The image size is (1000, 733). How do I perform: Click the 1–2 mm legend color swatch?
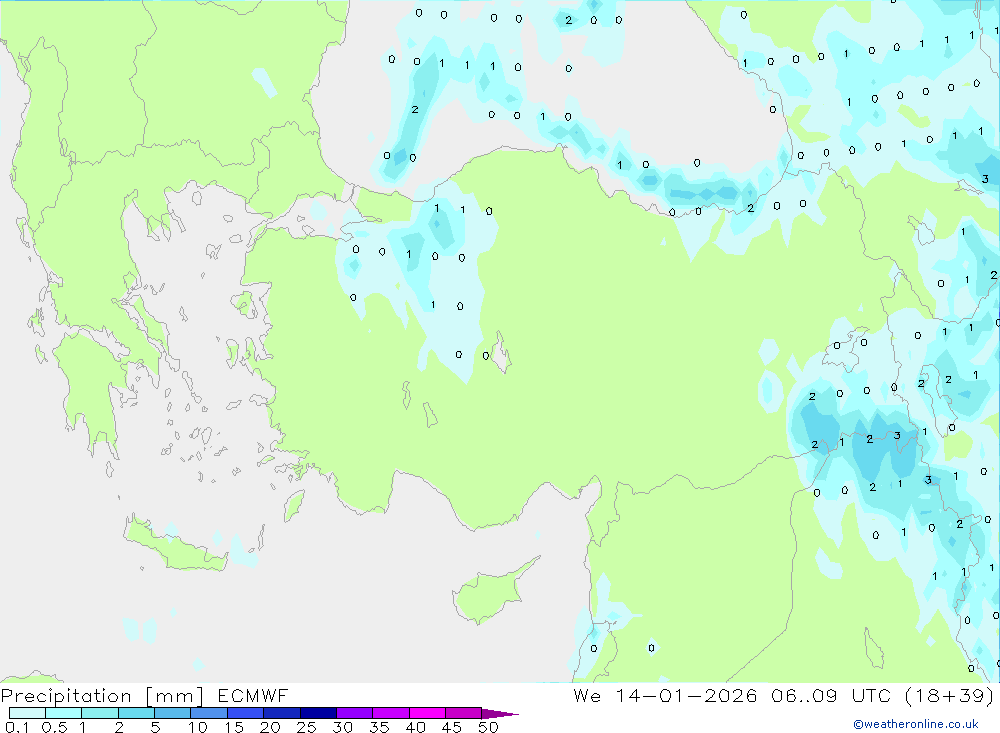coord(100,713)
